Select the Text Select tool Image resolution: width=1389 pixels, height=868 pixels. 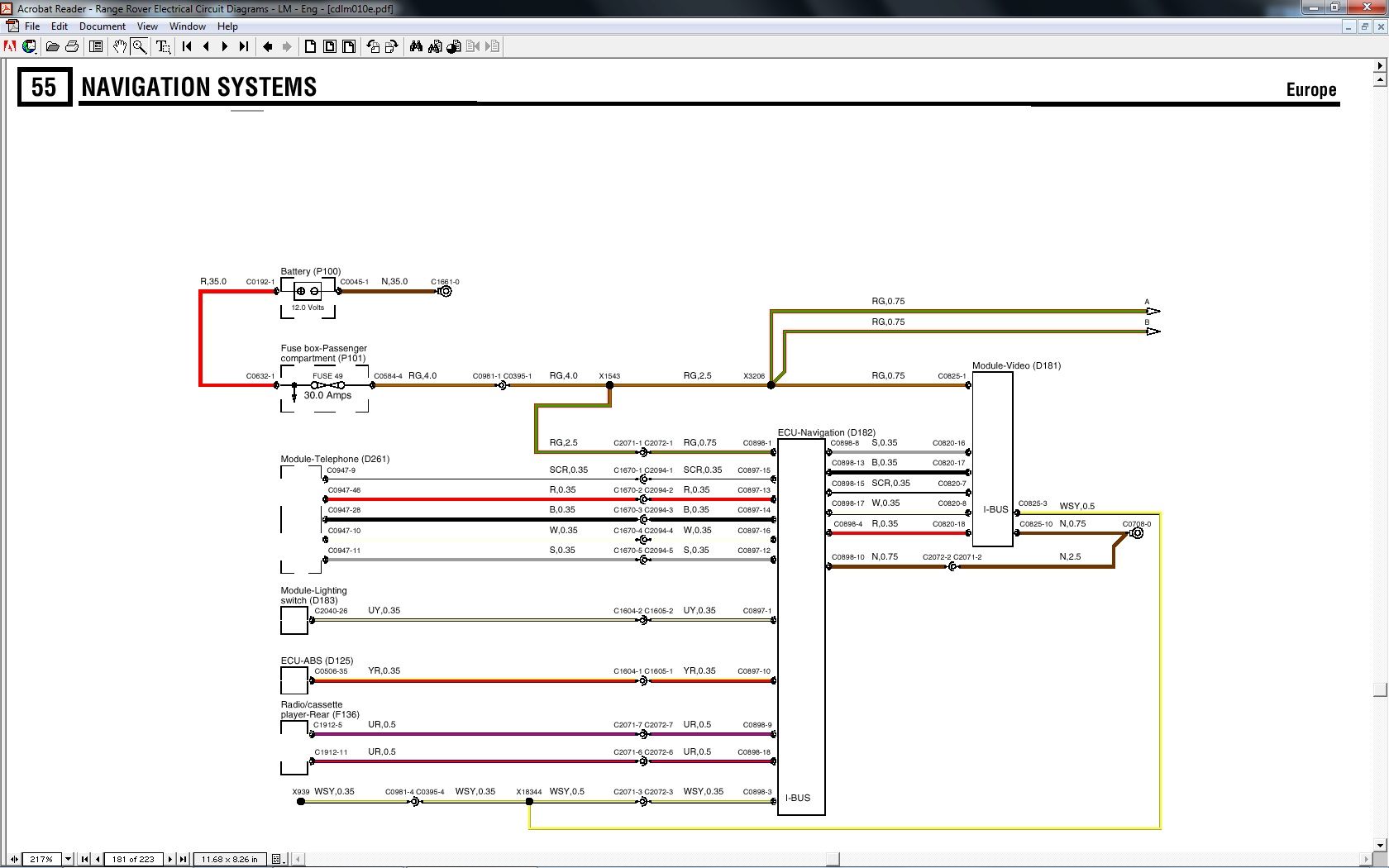click(x=164, y=46)
